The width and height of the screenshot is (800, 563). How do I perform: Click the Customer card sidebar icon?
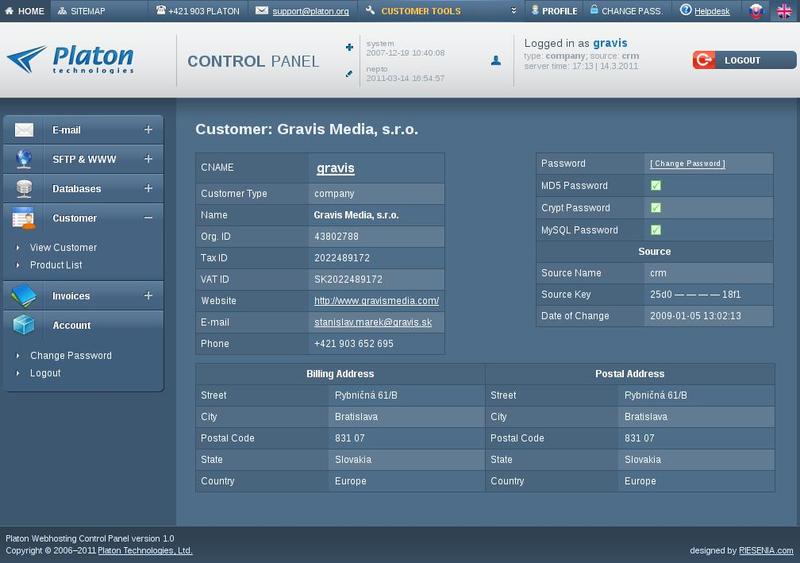point(24,218)
